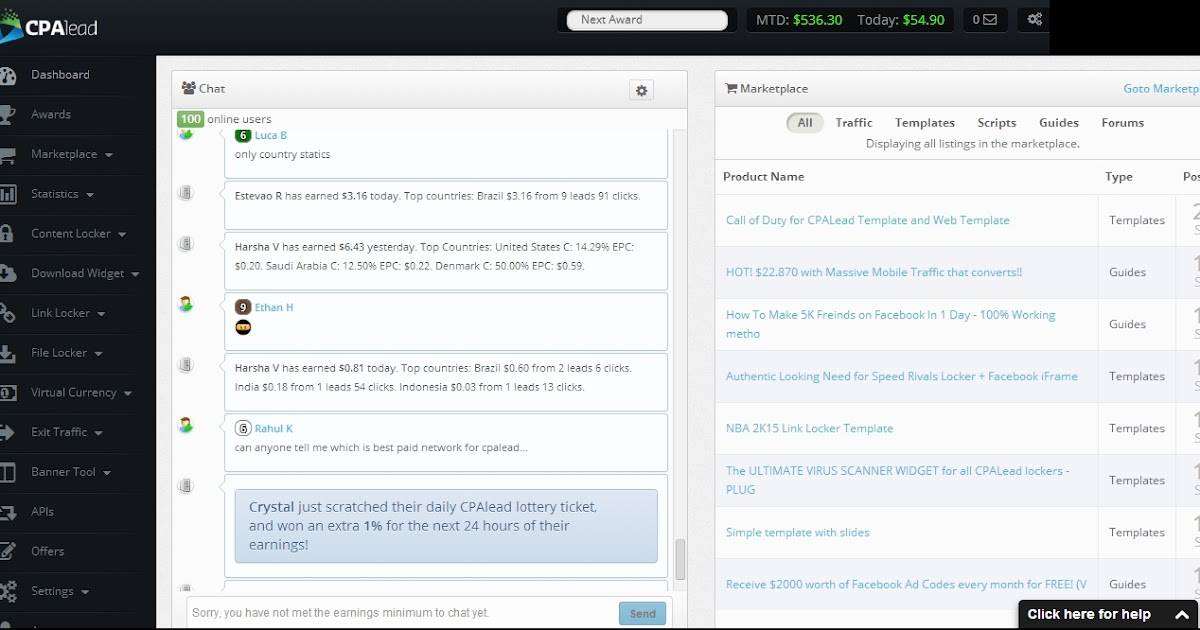Open the NBA 2K15 Link Locker Template listing
Image resolution: width=1200 pixels, height=630 pixels.
[x=809, y=428]
